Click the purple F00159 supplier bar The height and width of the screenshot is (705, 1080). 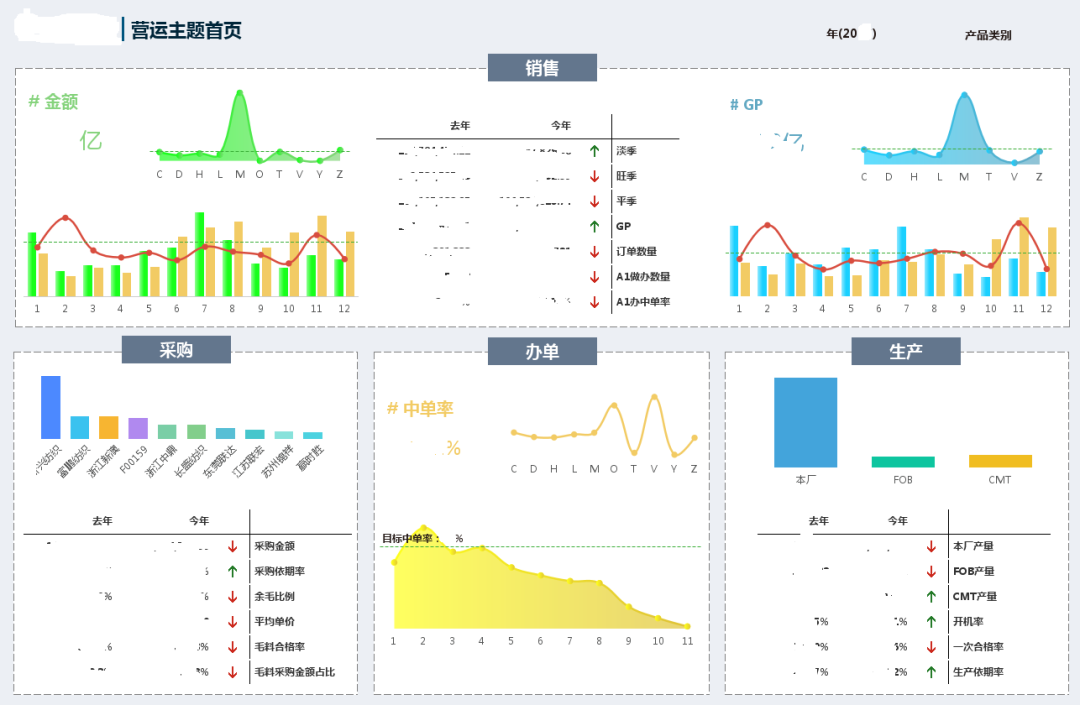(x=138, y=428)
